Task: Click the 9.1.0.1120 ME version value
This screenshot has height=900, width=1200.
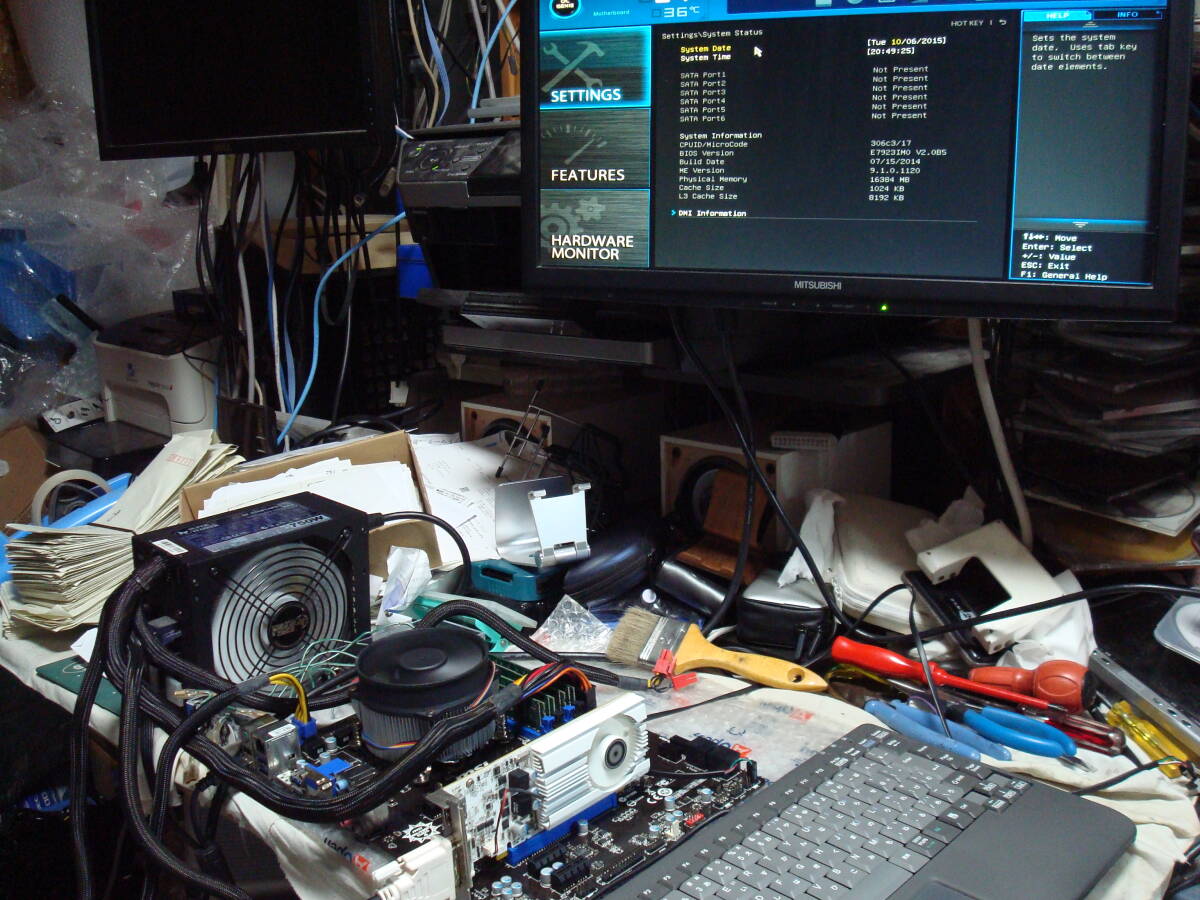Action: [x=895, y=171]
